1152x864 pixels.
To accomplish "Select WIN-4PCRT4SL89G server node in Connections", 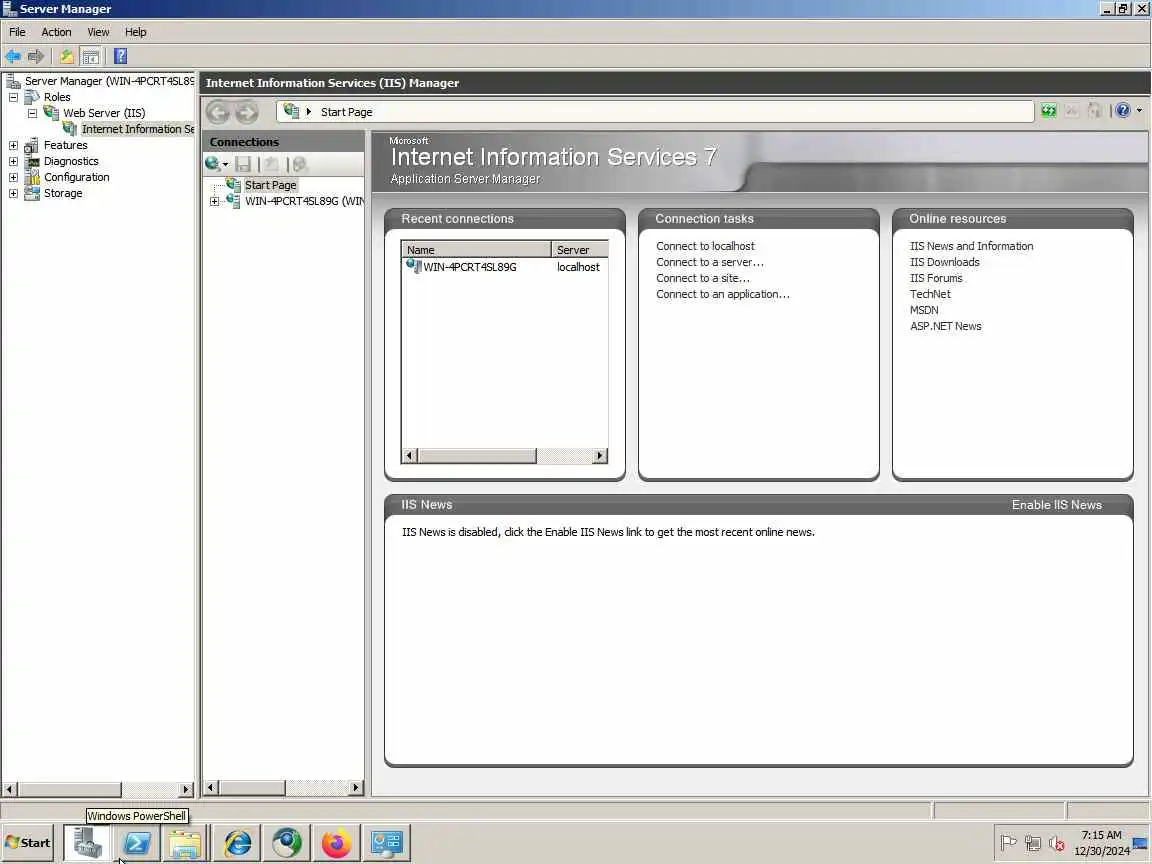I will click(304, 201).
